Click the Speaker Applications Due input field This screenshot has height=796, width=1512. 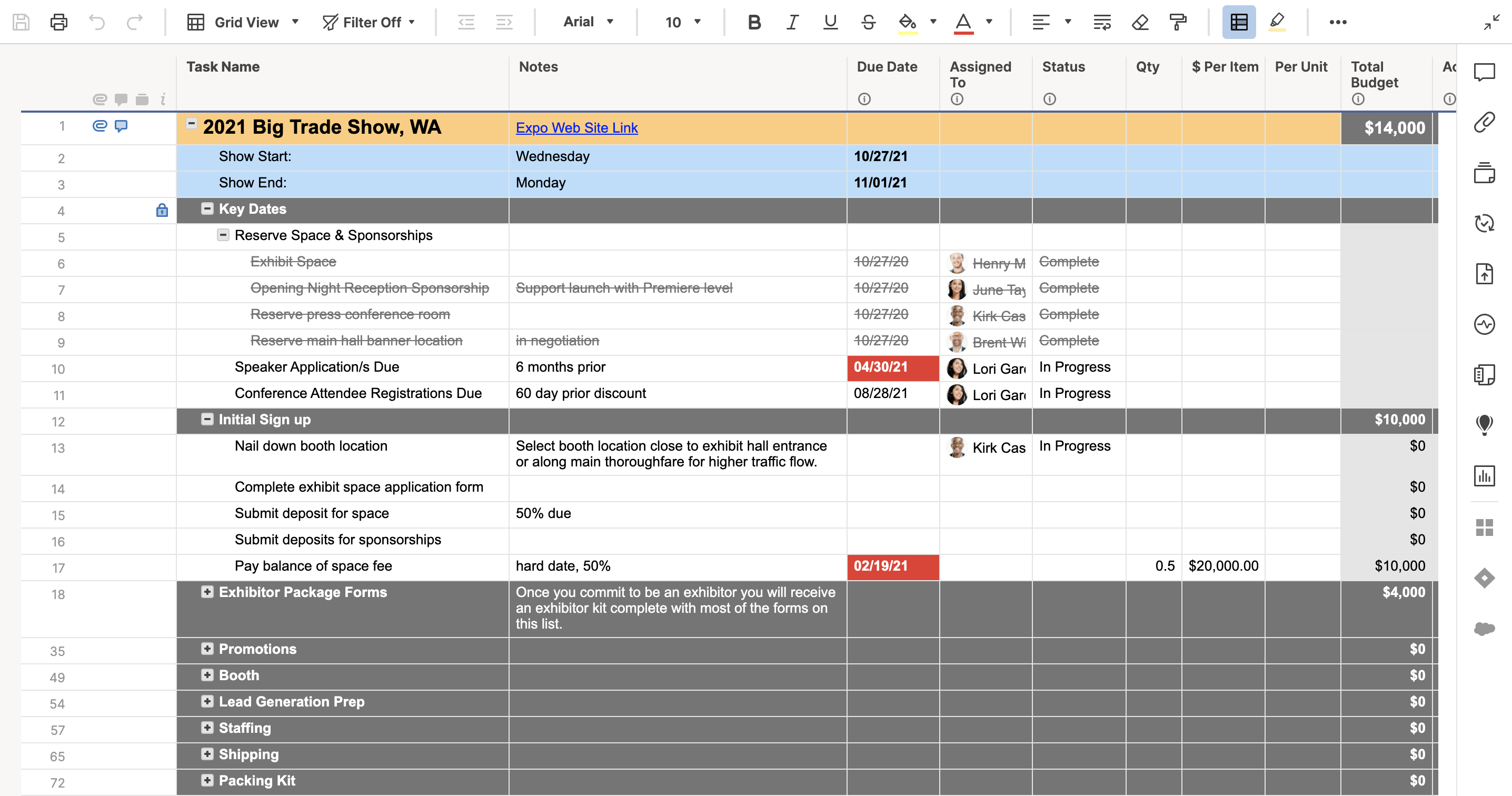[x=317, y=367]
